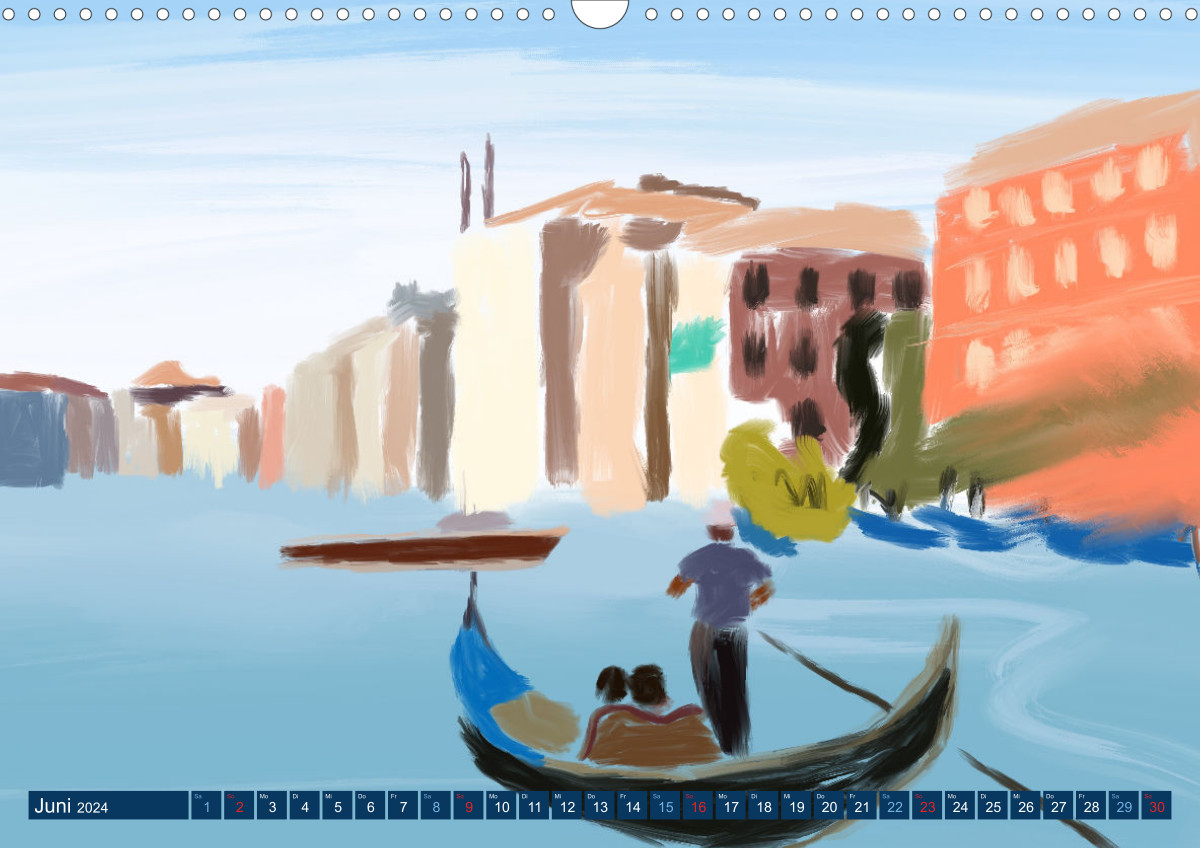Click the hanging hole cutout at top center
The width and height of the screenshot is (1200, 848).
coord(600,10)
